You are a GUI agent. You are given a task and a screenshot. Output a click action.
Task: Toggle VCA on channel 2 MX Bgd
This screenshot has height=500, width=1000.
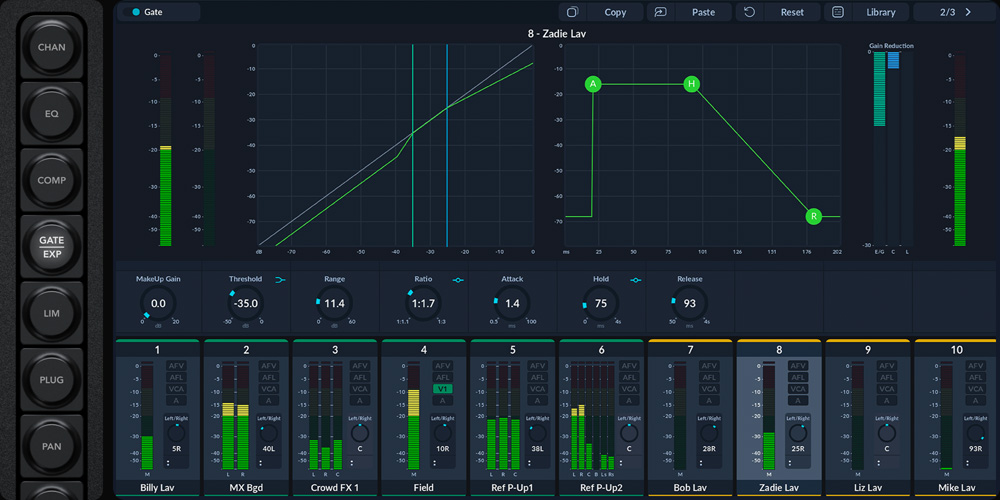click(x=268, y=389)
